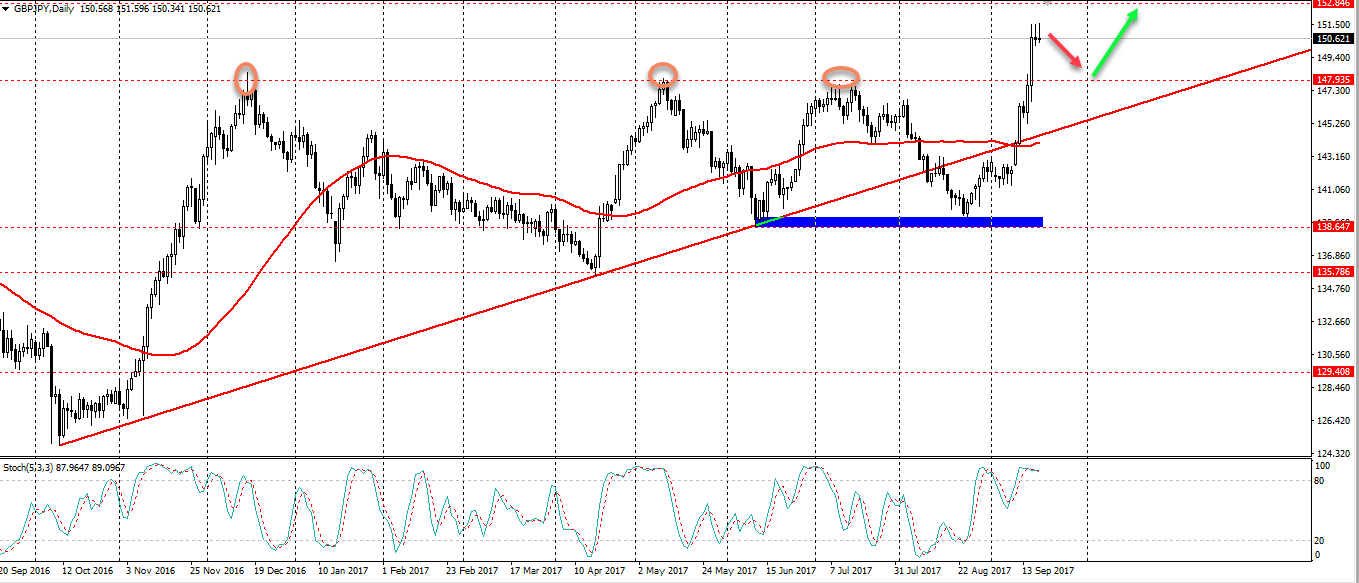Click the current price label 150.621
Image resolution: width=1359 pixels, height=583 pixels.
tap(1333, 39)
